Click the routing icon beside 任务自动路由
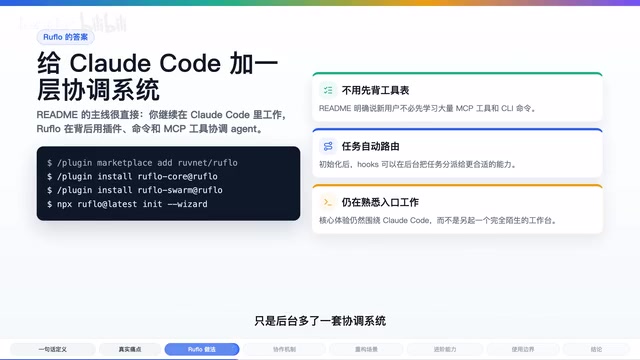The image size is (640, 360). point(328,146)
